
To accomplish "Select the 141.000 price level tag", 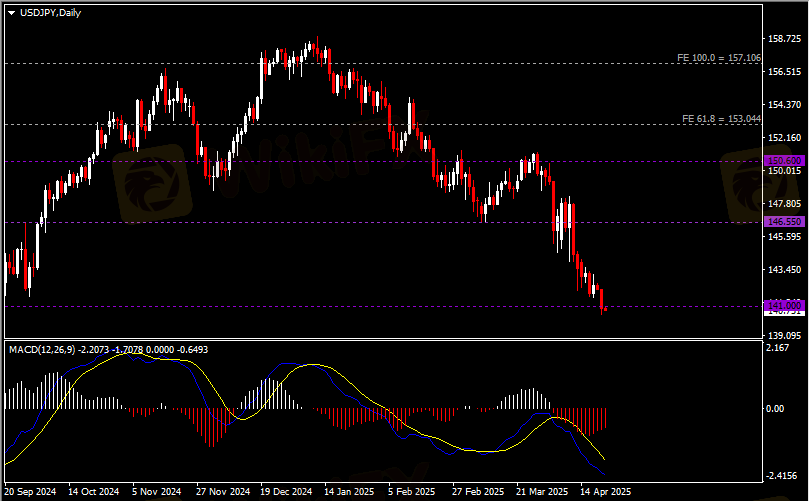I will click(784, 305).
